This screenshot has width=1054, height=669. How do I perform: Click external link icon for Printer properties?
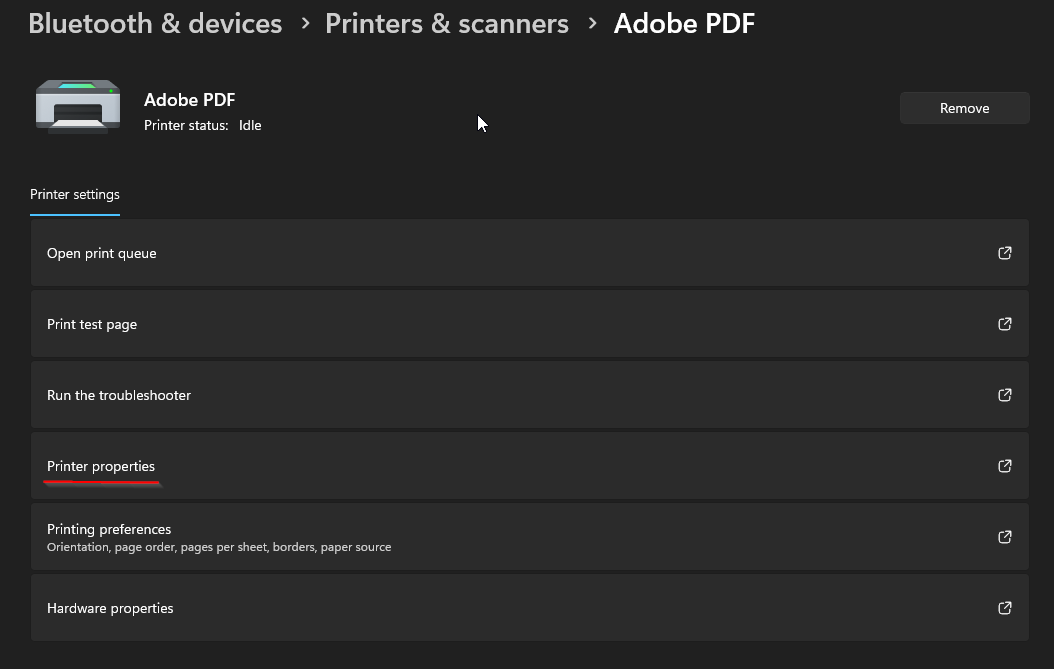click(x=1004, y=466)
